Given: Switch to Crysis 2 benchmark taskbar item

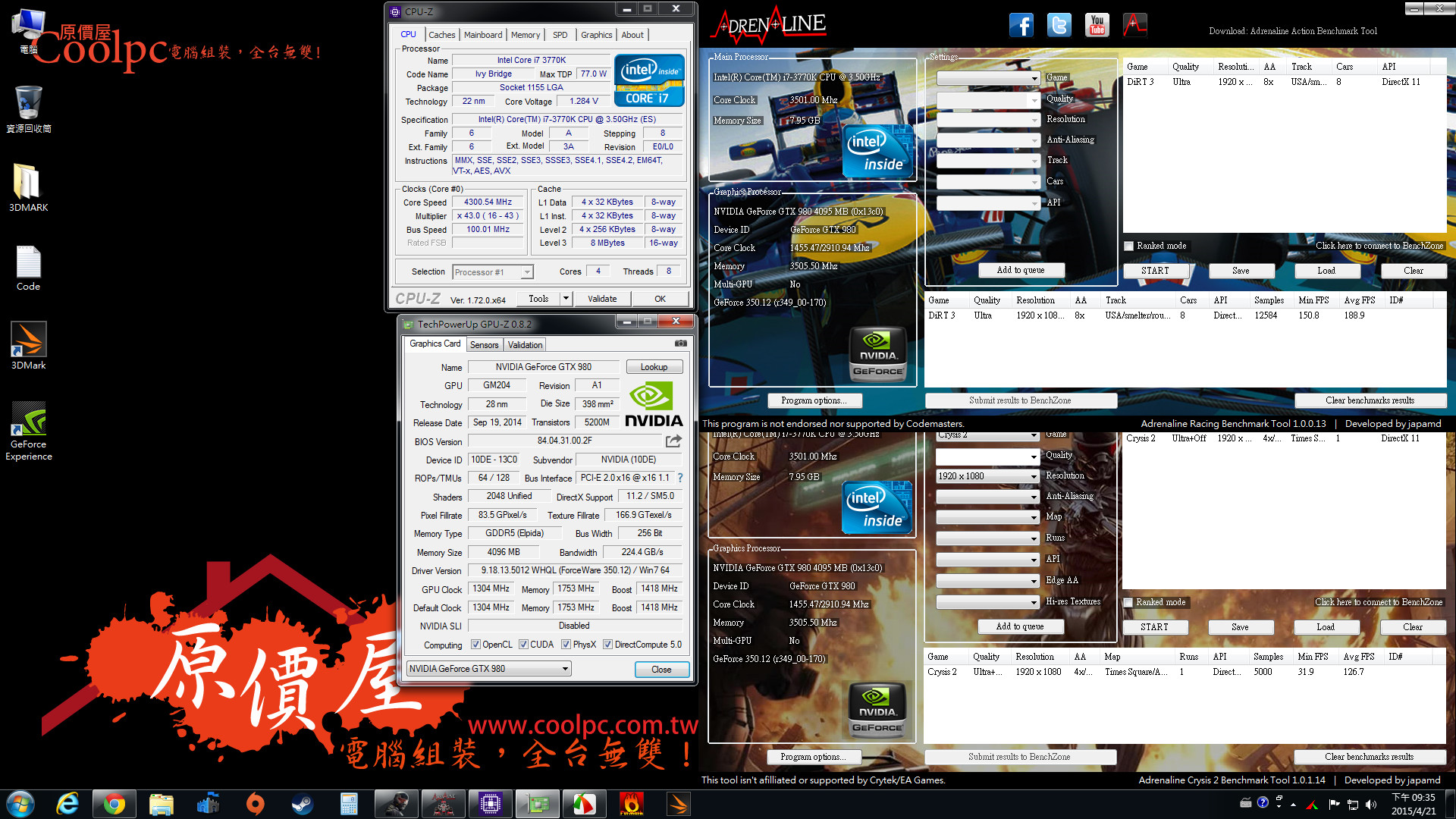Looking at the screenshot, I should pyautogui.click(x=396, y=804).
